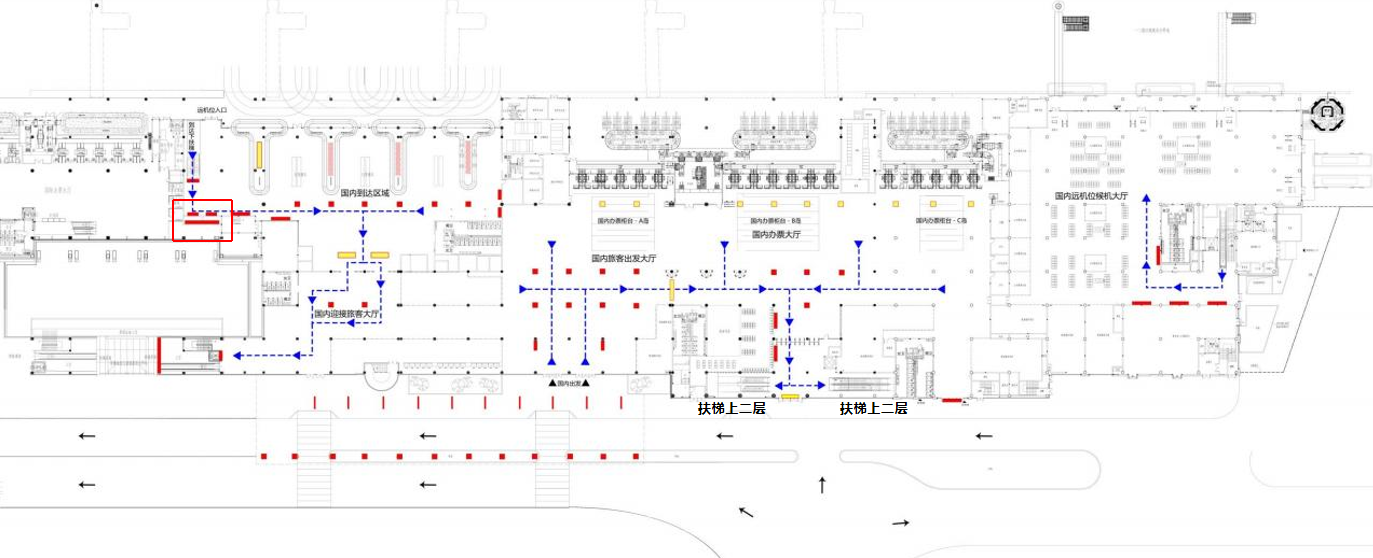This screenshot has height=558, width=1373.
Task: Click the upward-pointing road arrow
Action: click(822, 485)
